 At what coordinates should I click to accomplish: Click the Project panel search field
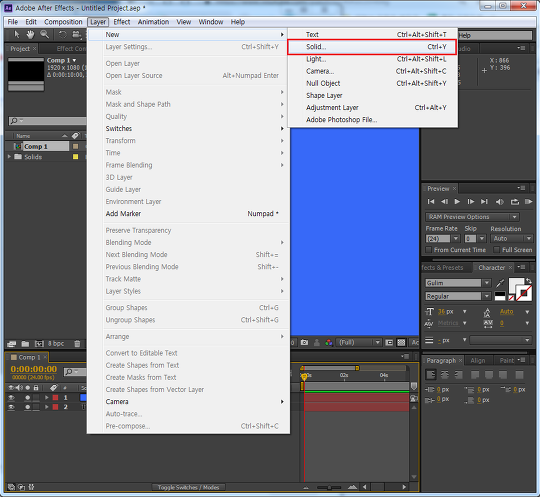48,121
